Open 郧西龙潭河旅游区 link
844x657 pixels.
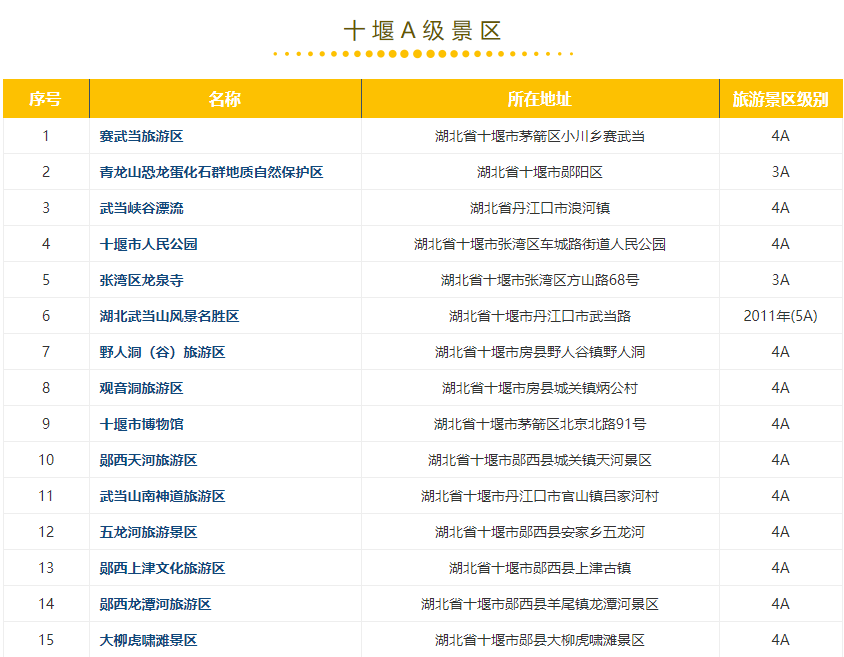pyautogui.click(x=155, y=605)
